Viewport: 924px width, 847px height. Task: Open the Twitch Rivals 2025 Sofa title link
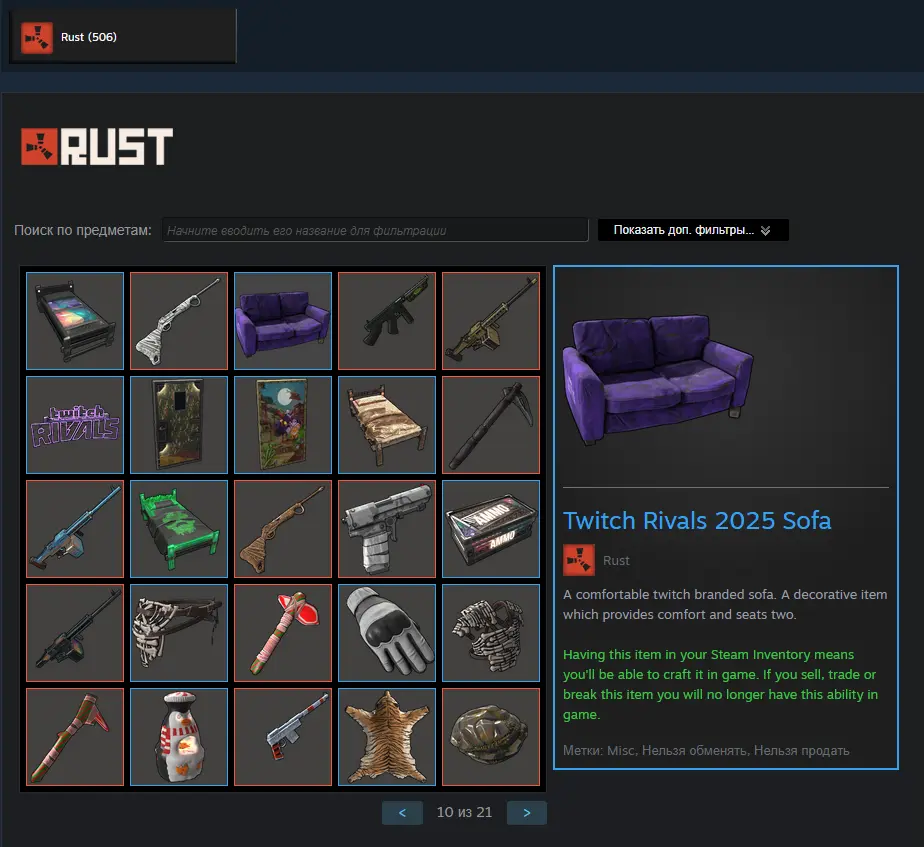tap(697, 520)
